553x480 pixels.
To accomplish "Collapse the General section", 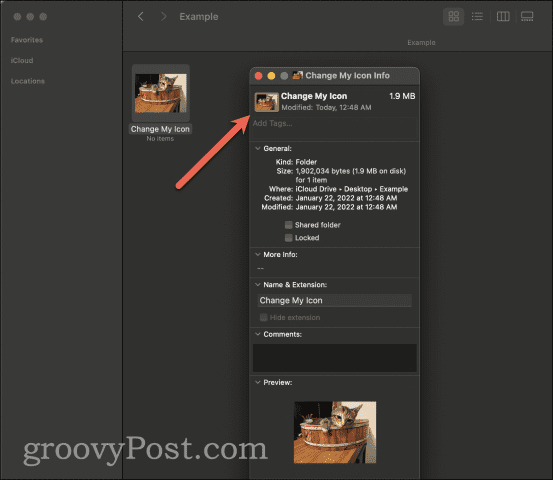I will click(x=258, y=148).
